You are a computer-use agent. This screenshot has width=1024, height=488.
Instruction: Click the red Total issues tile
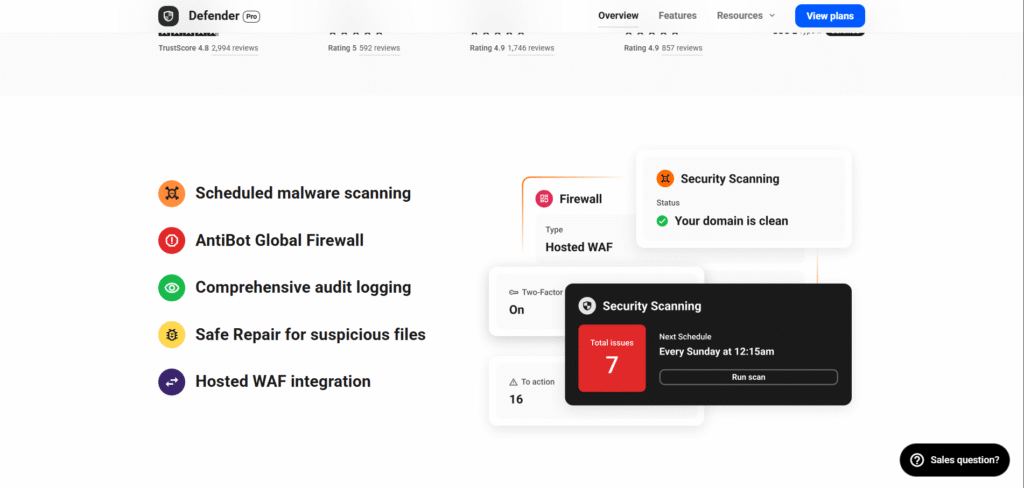pos(612,358)
